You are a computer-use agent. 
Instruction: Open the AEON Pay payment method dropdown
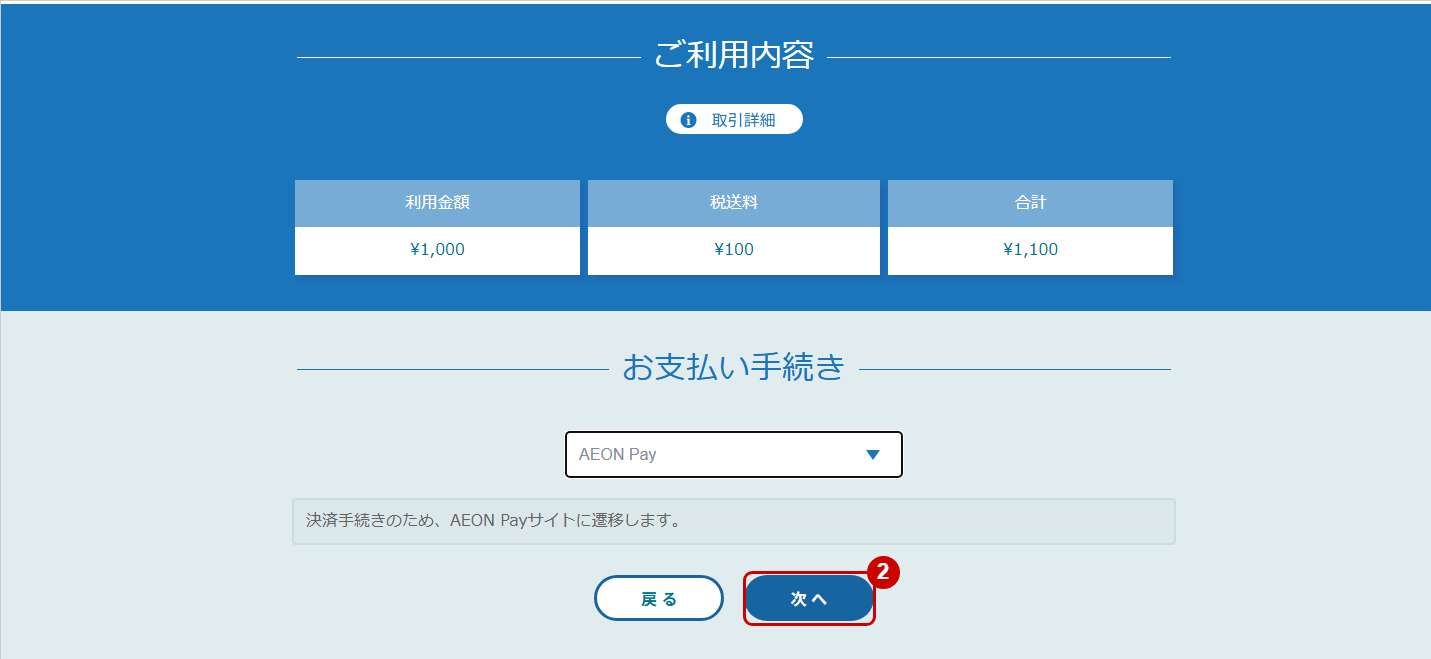pyautogui.click(x=734, y=454)
